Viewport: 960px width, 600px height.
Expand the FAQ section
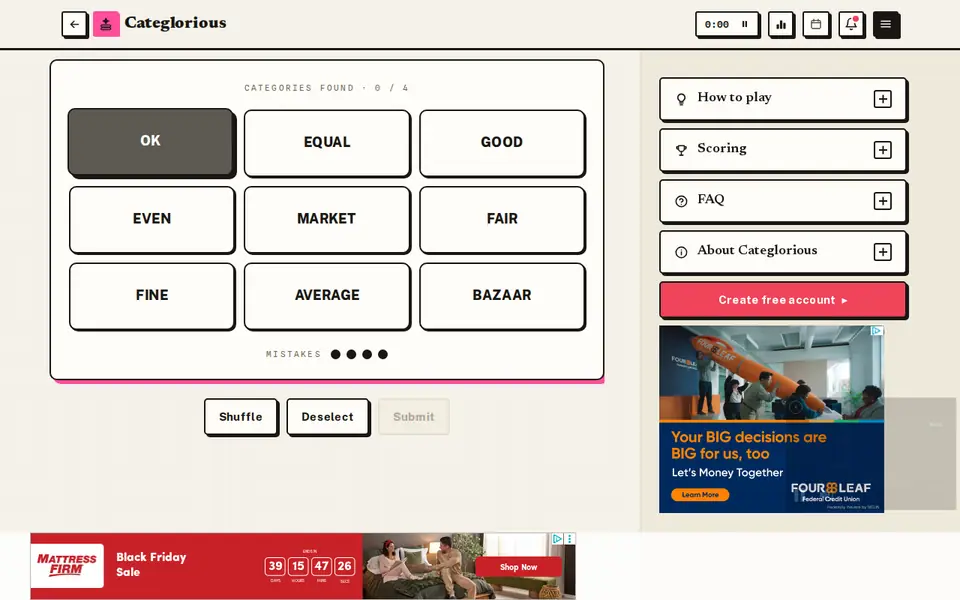[x=783, y=200]
